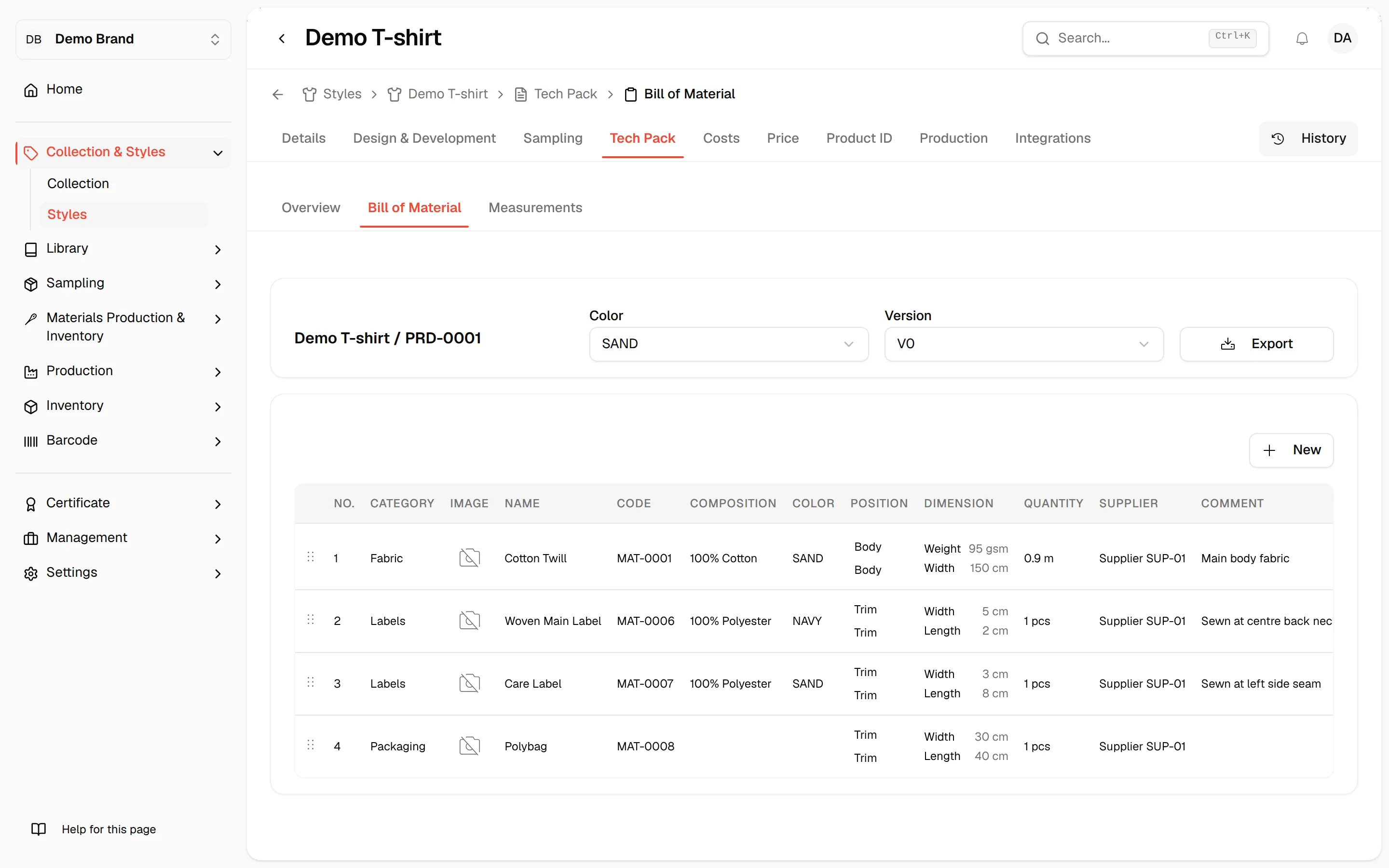Click the Export button
Viewport: 1389px width, 868px height.
pyautogui.click(x=1256, y=344)
